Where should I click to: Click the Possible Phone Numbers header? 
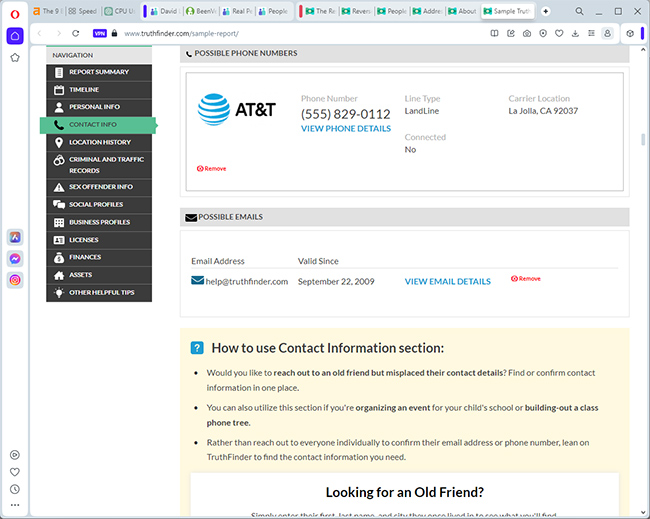pos(405,53)
